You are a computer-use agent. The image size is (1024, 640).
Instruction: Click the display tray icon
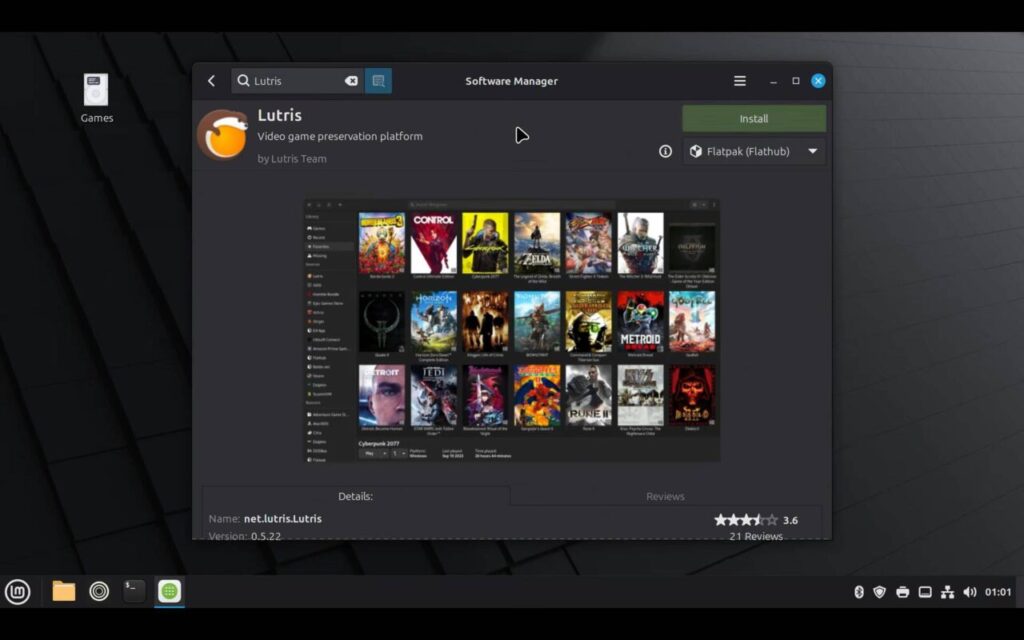(925, 592)
